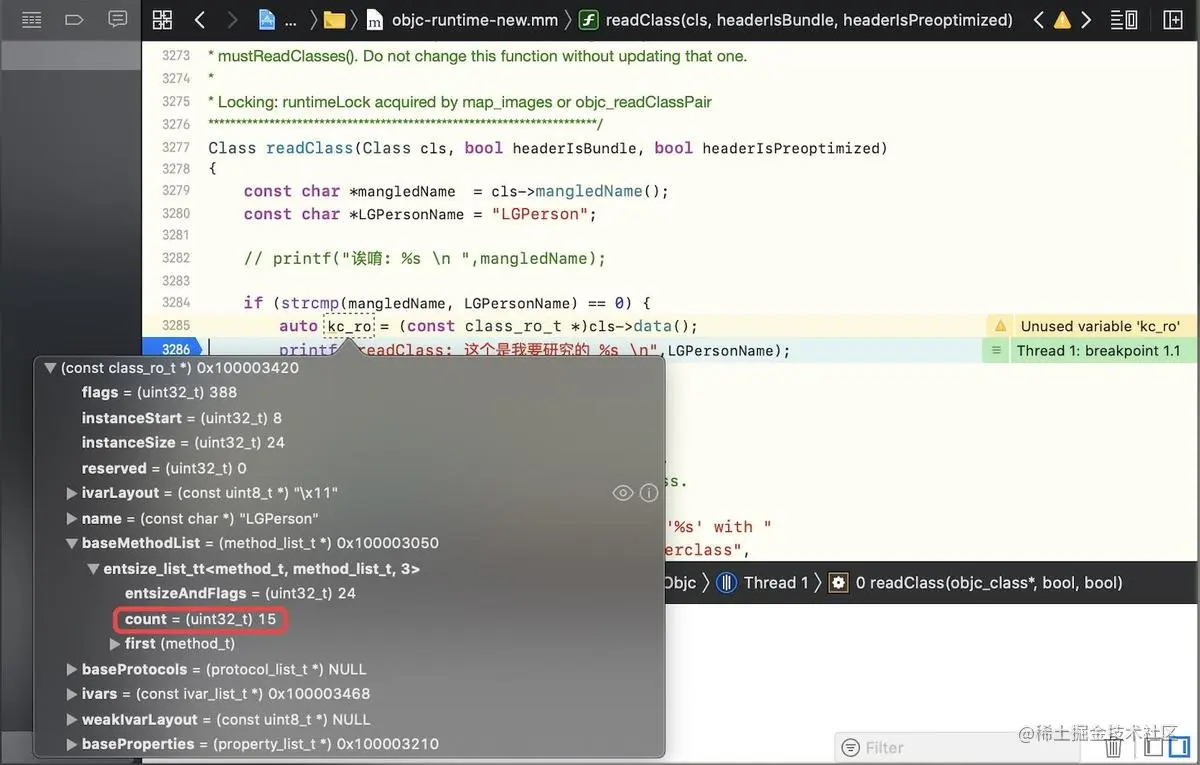The height and width of the screenshot is (765, 1200).
Task: Expand the first (method_t) row
Action: pyautogui.click(x=115, y=644)
